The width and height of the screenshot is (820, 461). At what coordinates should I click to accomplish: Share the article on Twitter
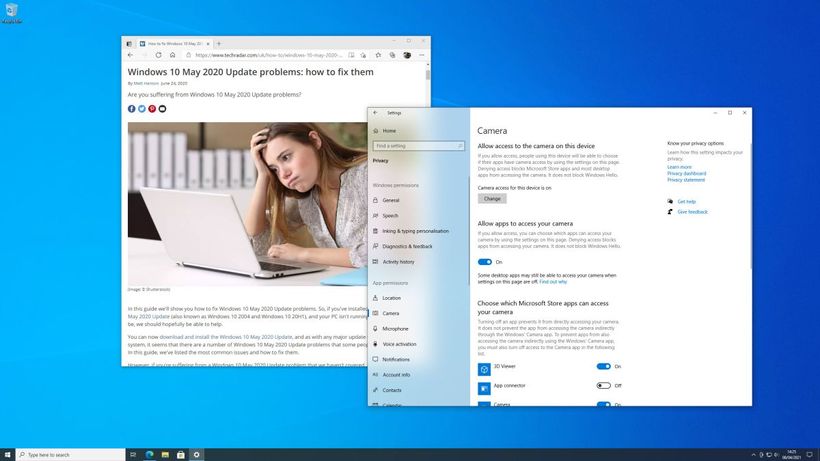point(142,109)
